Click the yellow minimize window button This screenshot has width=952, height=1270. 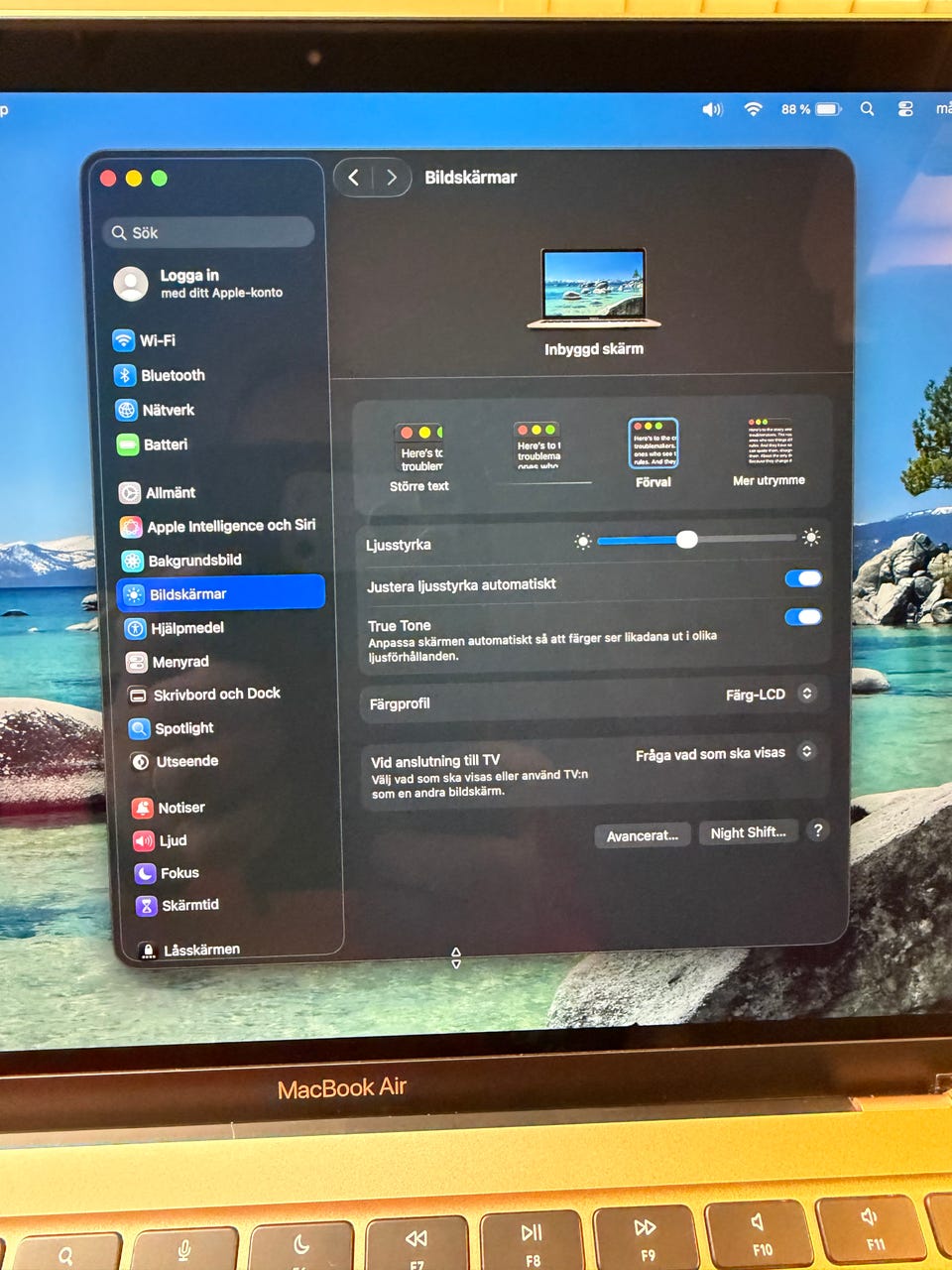pos(134,179)
